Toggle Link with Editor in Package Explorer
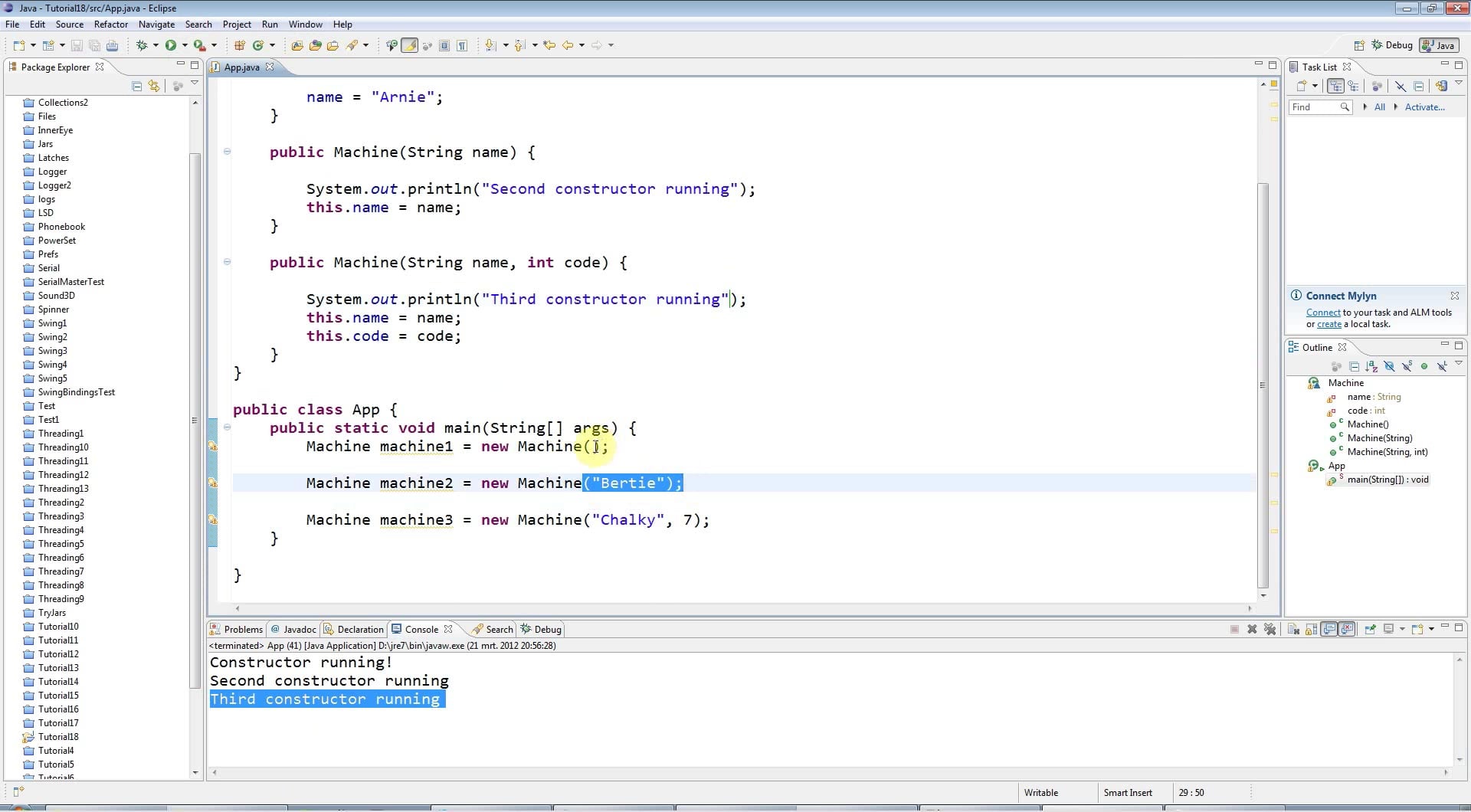The image size is (1471, 812). [154, 86]
